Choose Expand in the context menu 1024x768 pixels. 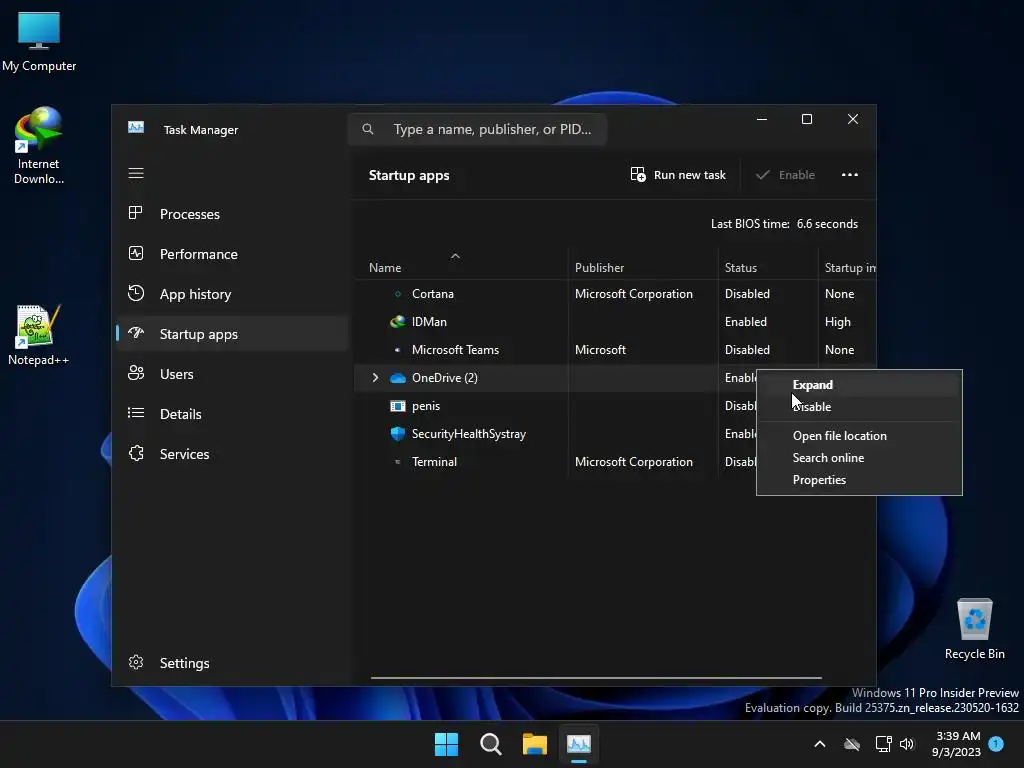(x=859, y=385)
